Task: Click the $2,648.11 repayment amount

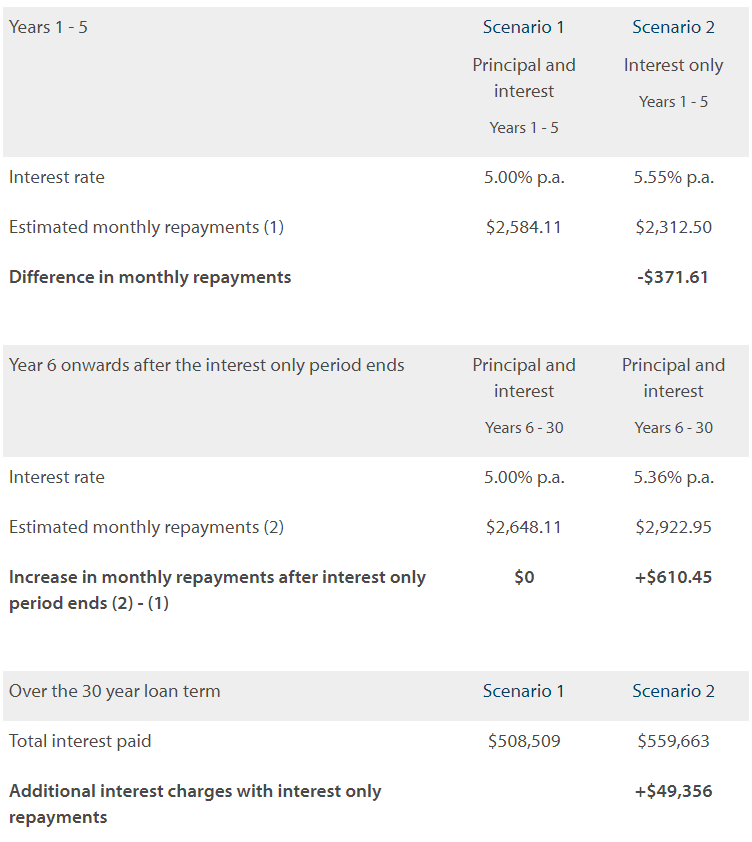Action: 524,527
